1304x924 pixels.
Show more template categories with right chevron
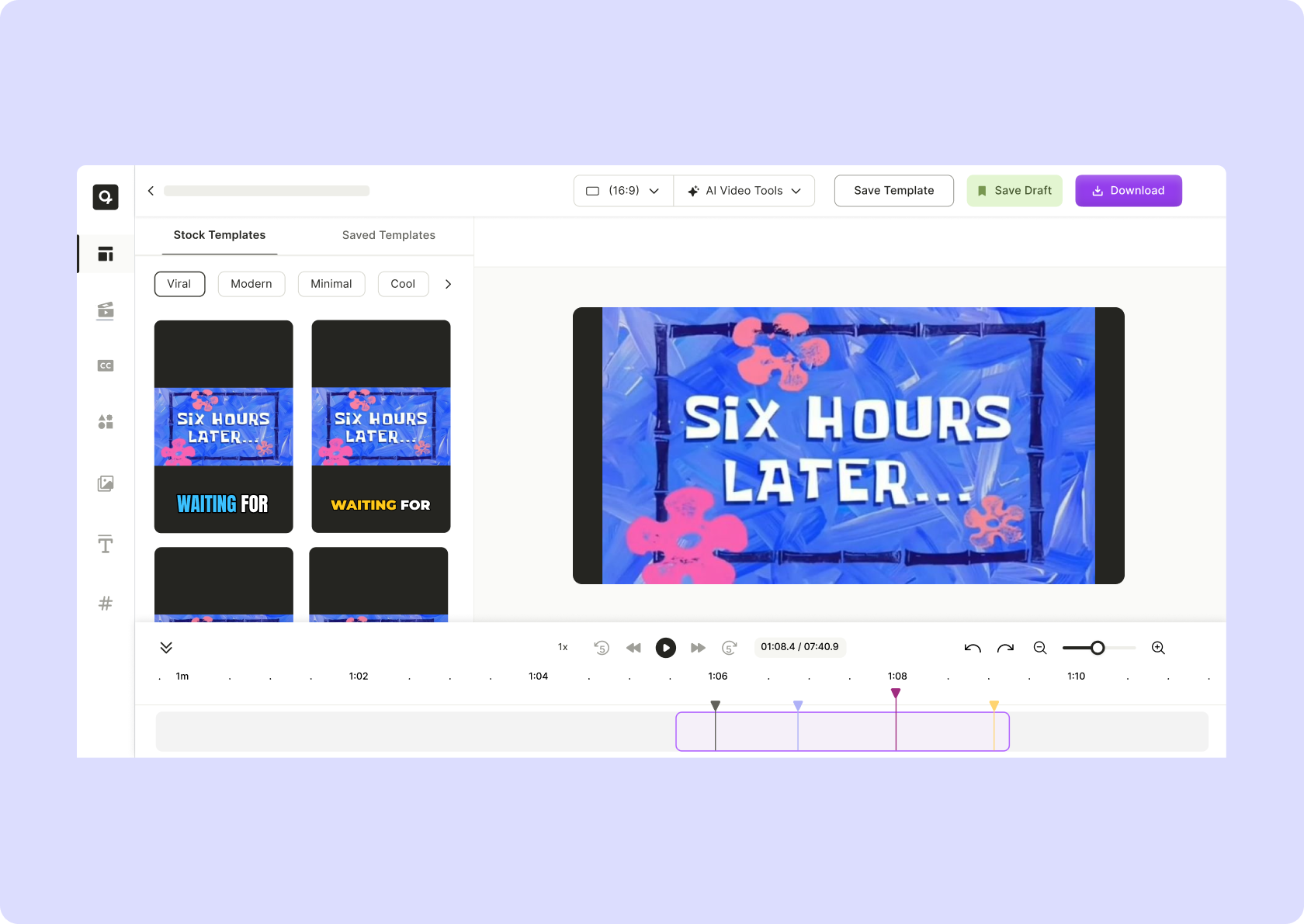click(x=448, y=284)
